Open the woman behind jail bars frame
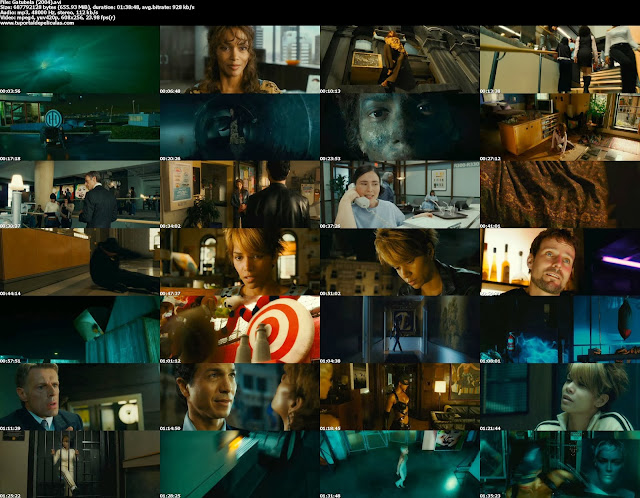The width and height of the screenshot is (640, 498). 80,464
